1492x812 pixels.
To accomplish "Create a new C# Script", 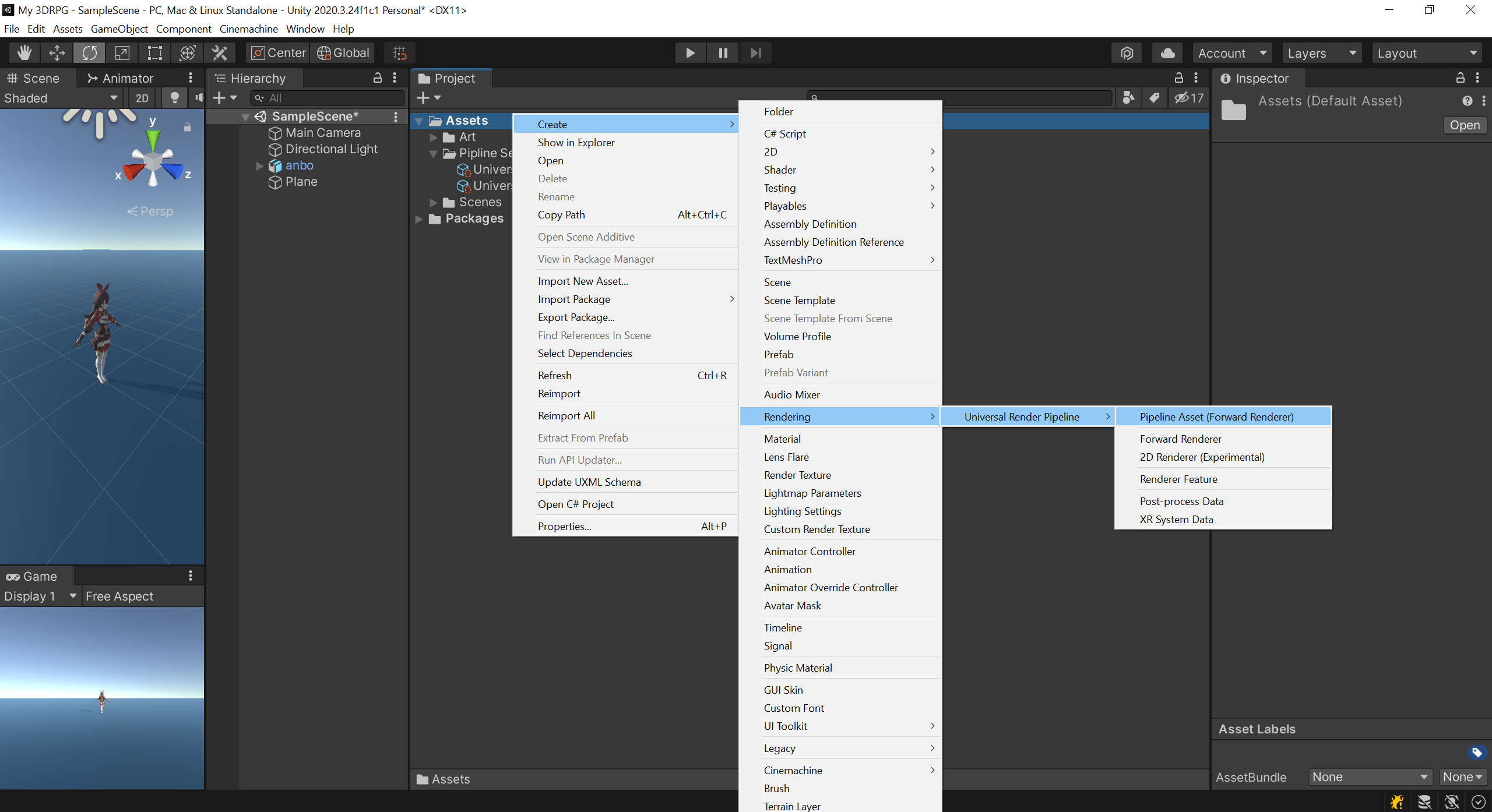I will tap(840, 133).
